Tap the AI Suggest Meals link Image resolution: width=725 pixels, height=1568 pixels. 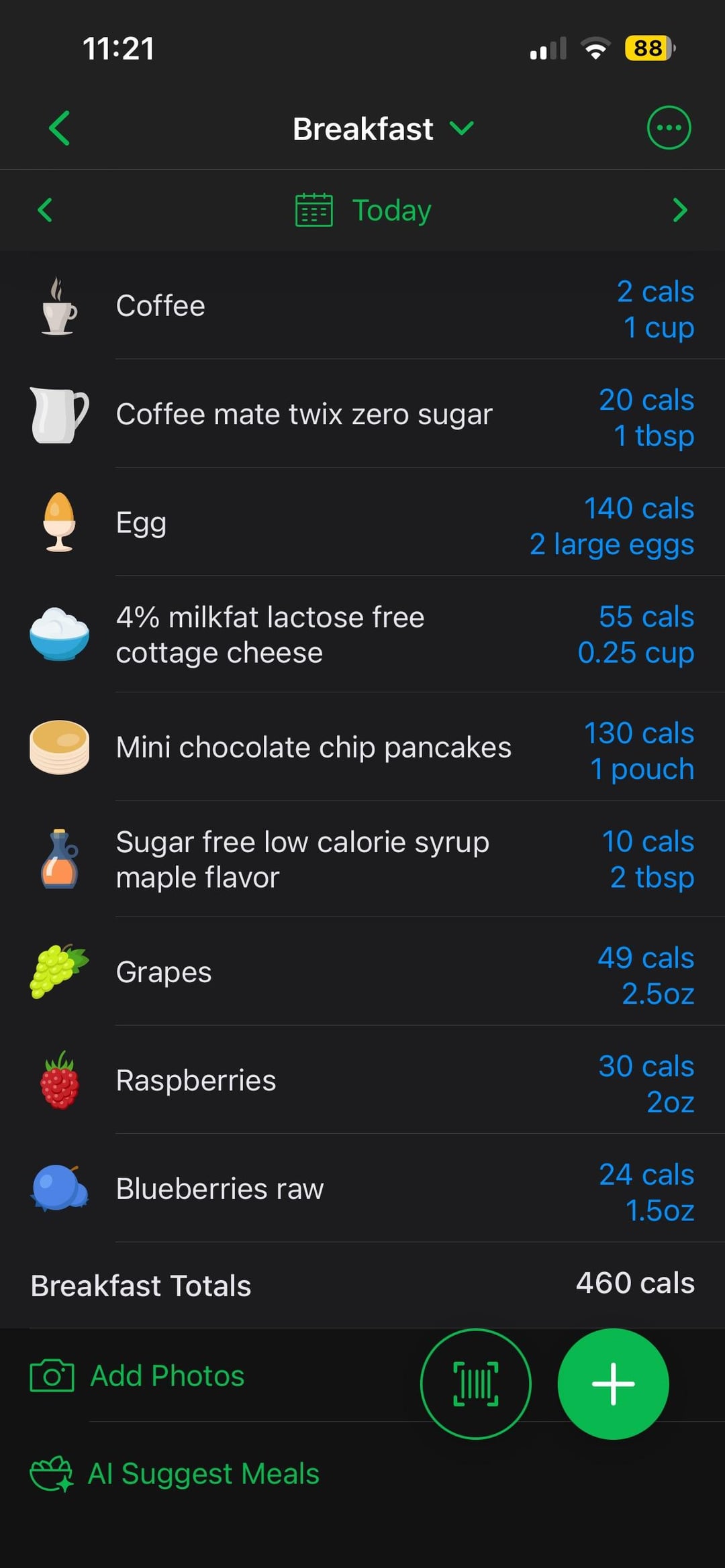coord(203,1474)
